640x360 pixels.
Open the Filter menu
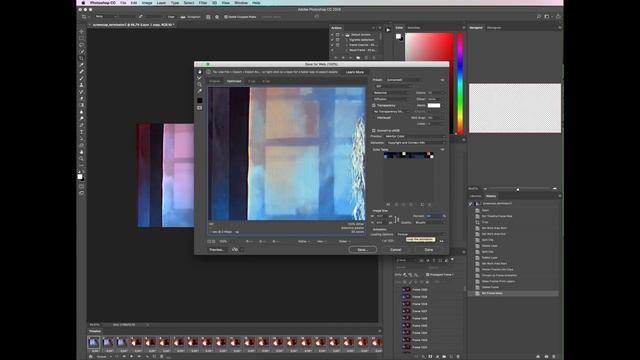coord(203,3)
